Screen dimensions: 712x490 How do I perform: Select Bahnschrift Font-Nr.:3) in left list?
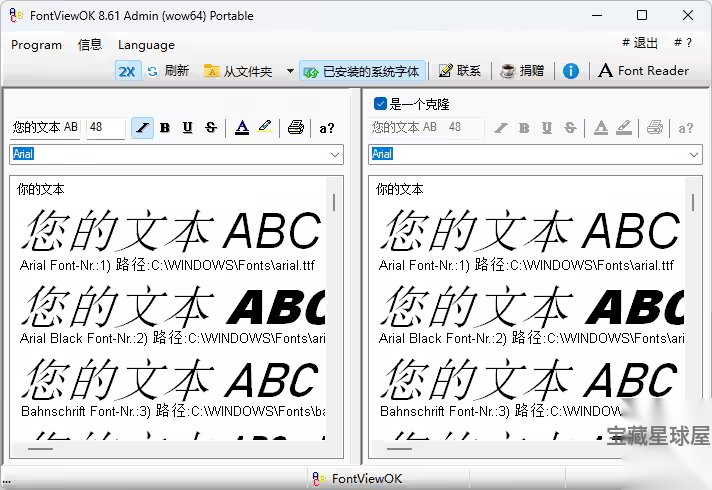173,411
